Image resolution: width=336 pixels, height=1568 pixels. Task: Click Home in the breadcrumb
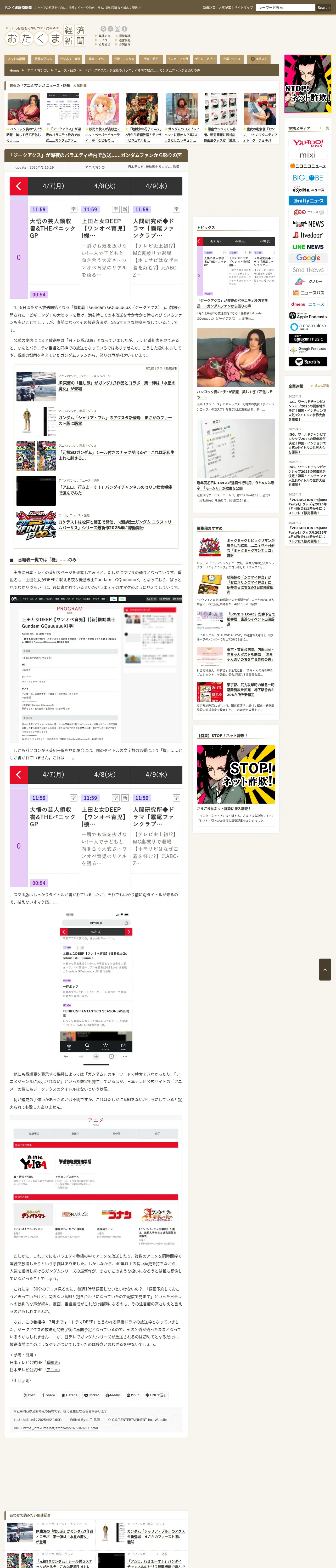pos(14,71)
